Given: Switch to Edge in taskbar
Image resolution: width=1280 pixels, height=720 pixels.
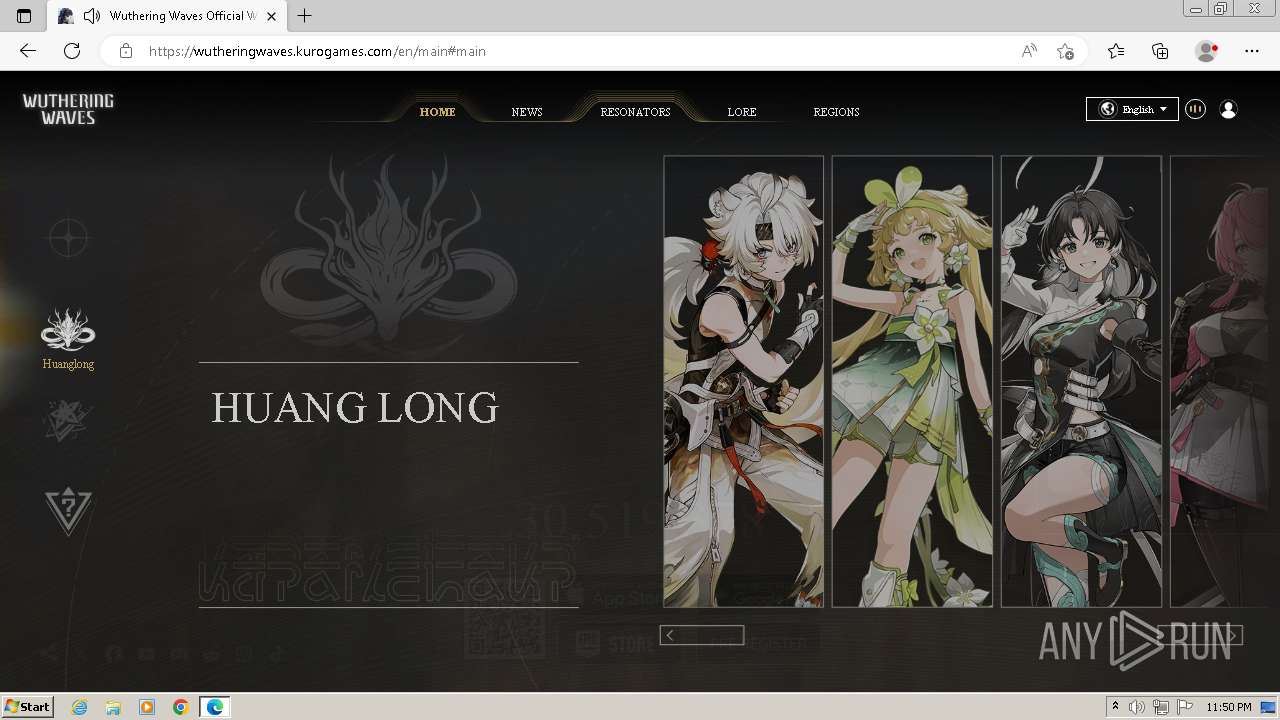Looking at the screenshot, I should click(x=215, y=707).
